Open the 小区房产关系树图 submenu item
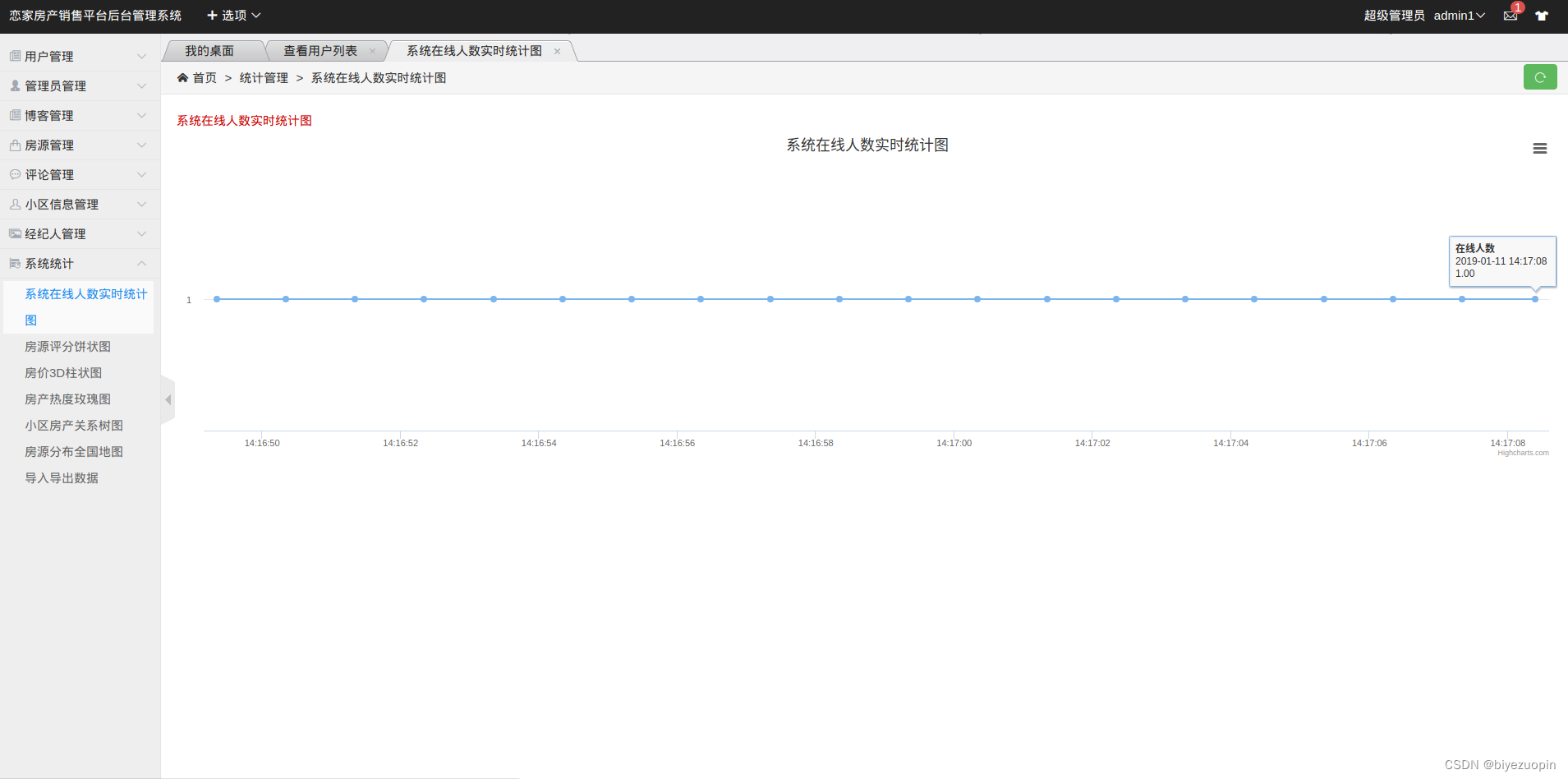The height and width of the screenshot is (779, 1568). tap(74, 426)
